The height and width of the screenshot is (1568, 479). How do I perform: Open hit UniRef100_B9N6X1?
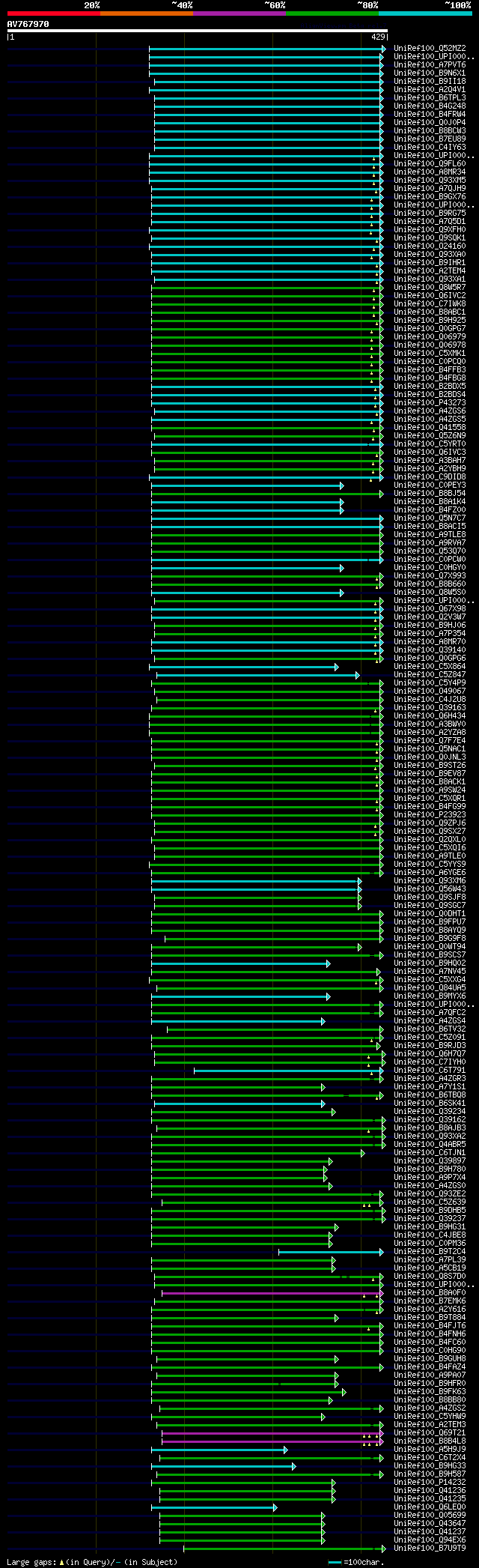430,73
